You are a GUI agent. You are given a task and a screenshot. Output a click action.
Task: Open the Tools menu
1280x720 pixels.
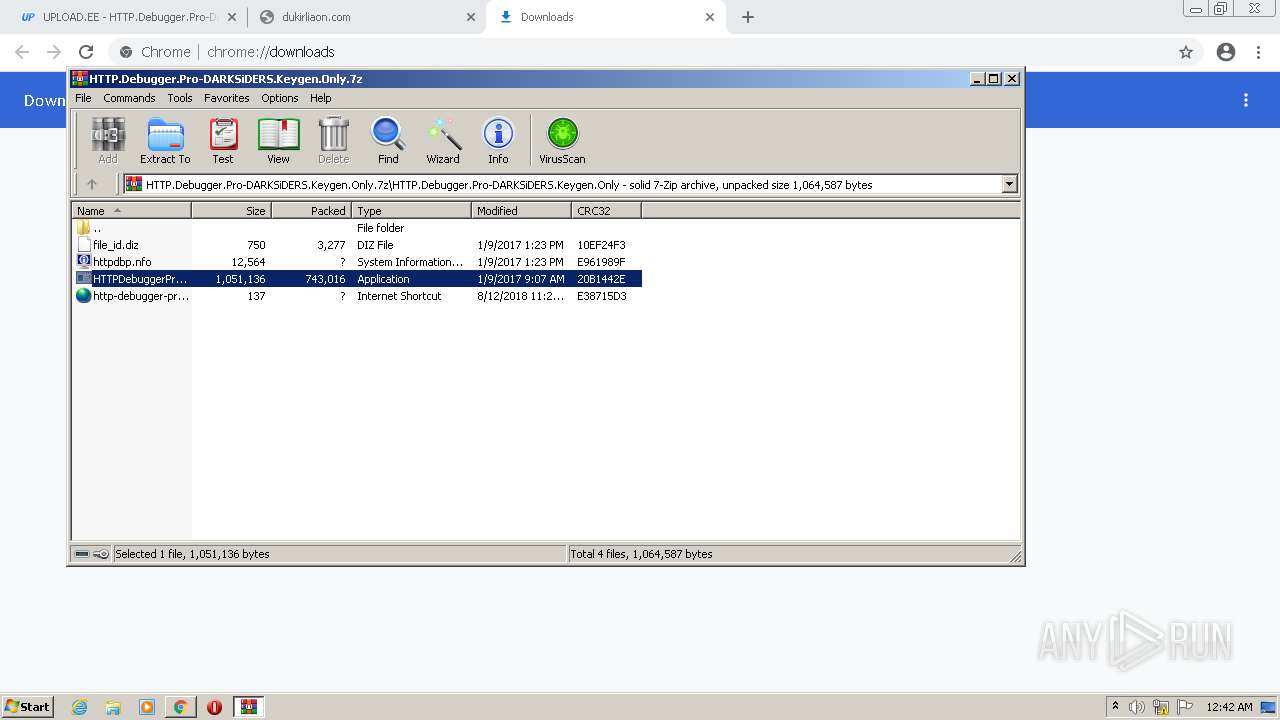(x=180, y=98)
